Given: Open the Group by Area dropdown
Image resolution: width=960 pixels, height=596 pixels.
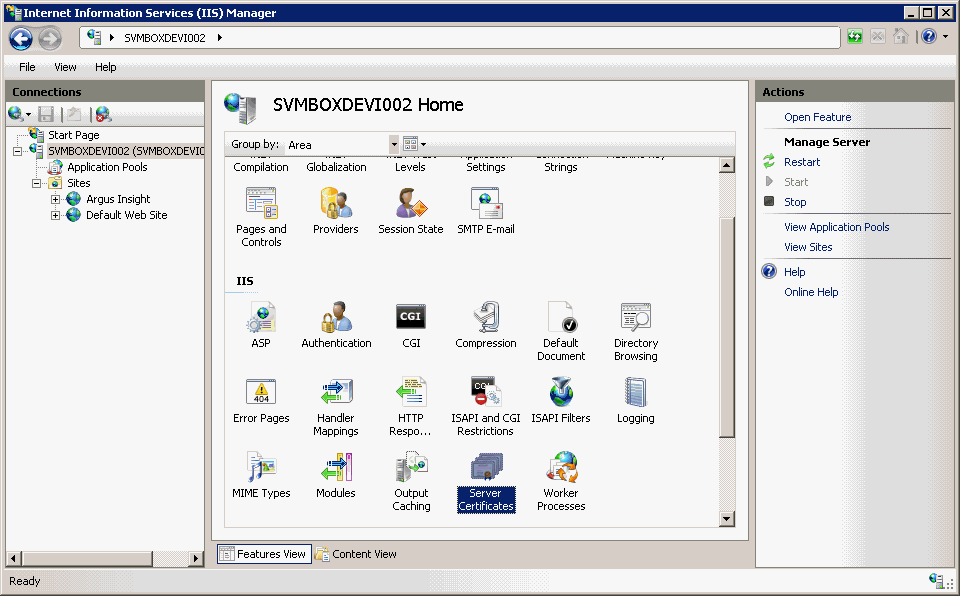Looking at the screenshot, I should 394,145.
